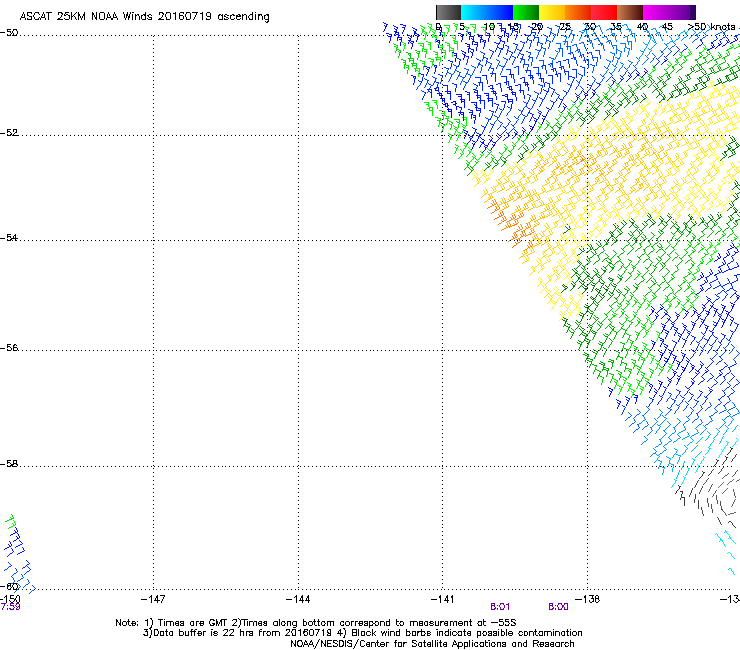The height and width of the screenshot is (650, 740).
Task: Click the '-52' latitude axis label
Action: [x=9, y=133]
